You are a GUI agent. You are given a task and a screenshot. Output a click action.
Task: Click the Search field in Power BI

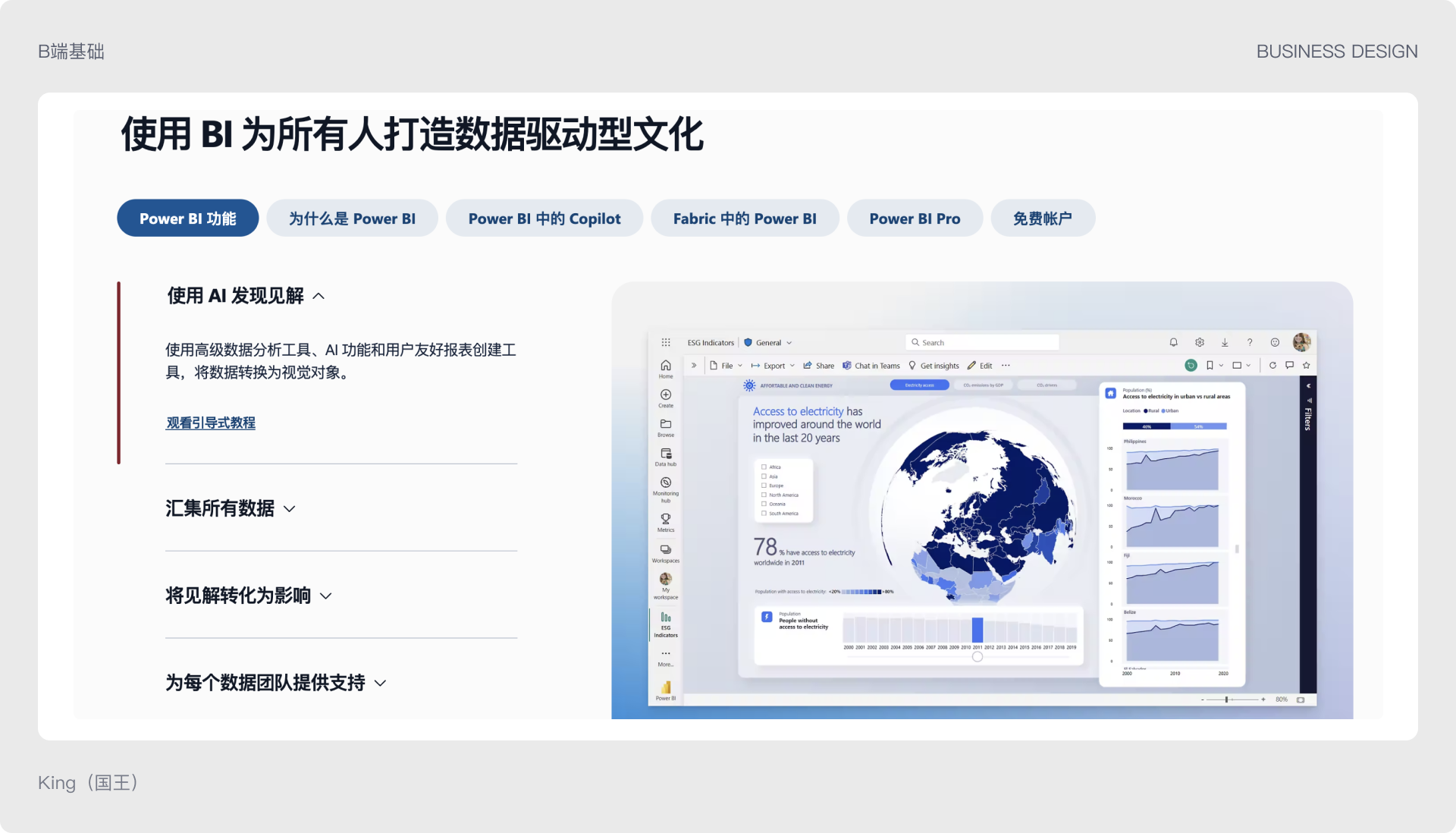tap(982, 343)
